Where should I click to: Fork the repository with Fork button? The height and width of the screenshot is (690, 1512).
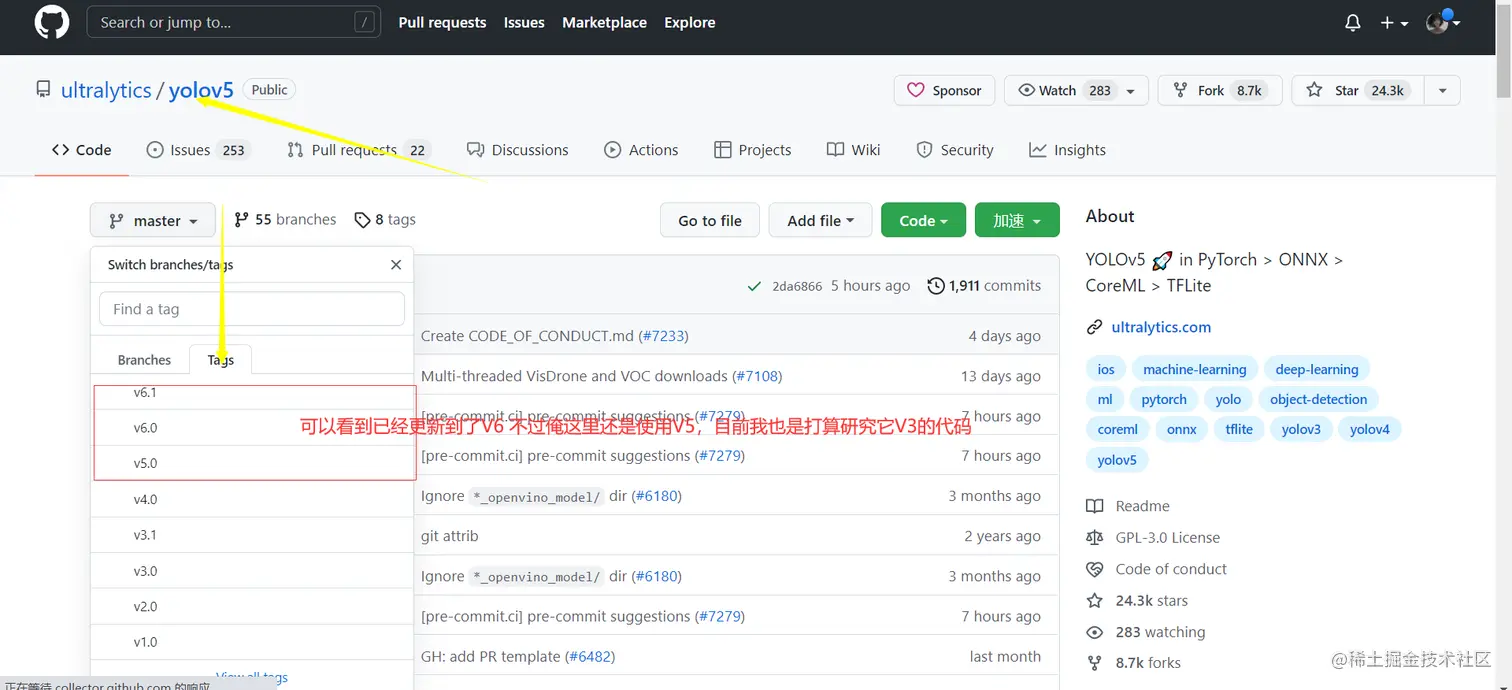pyautogui.click(x=1220, y=90)
